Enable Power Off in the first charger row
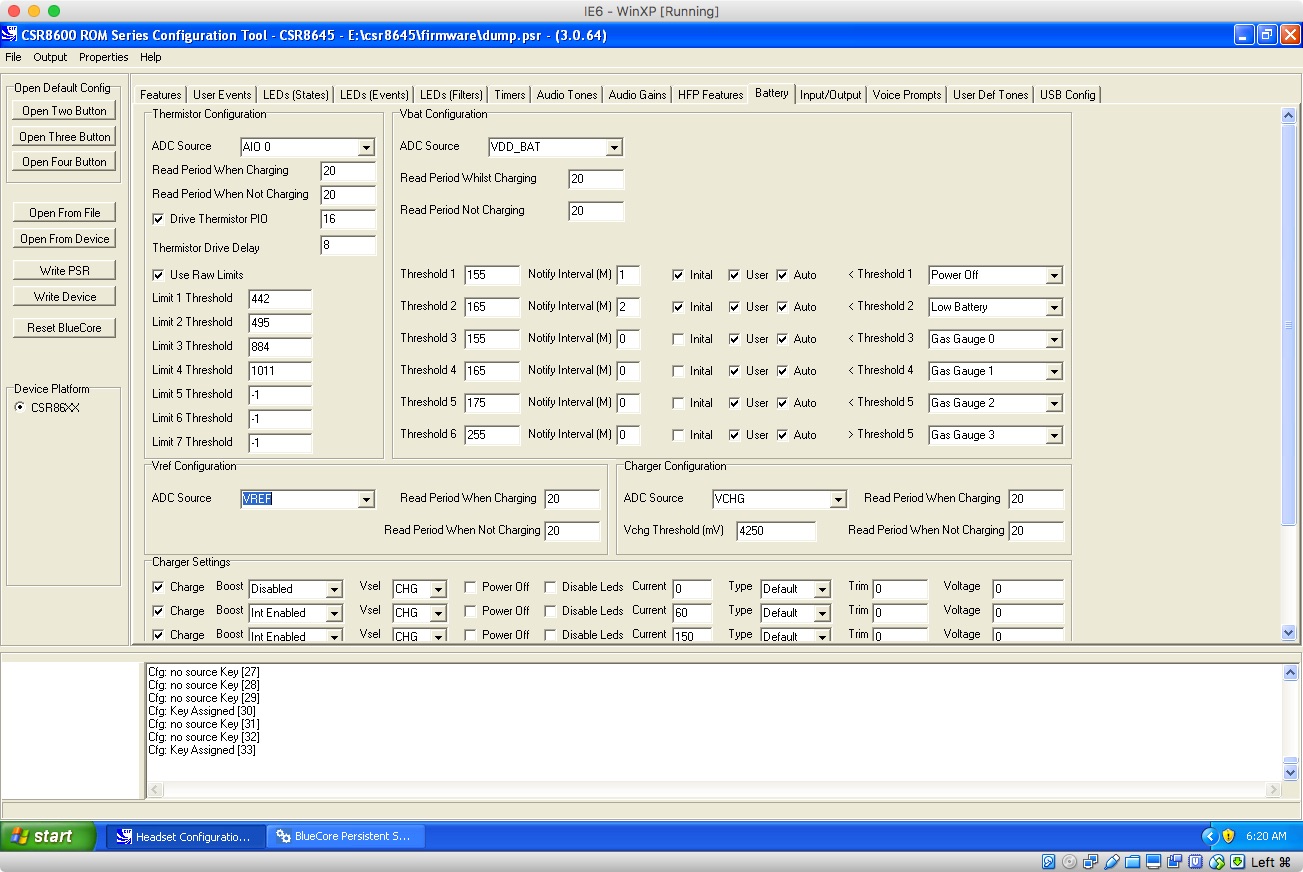 [470, 587]
